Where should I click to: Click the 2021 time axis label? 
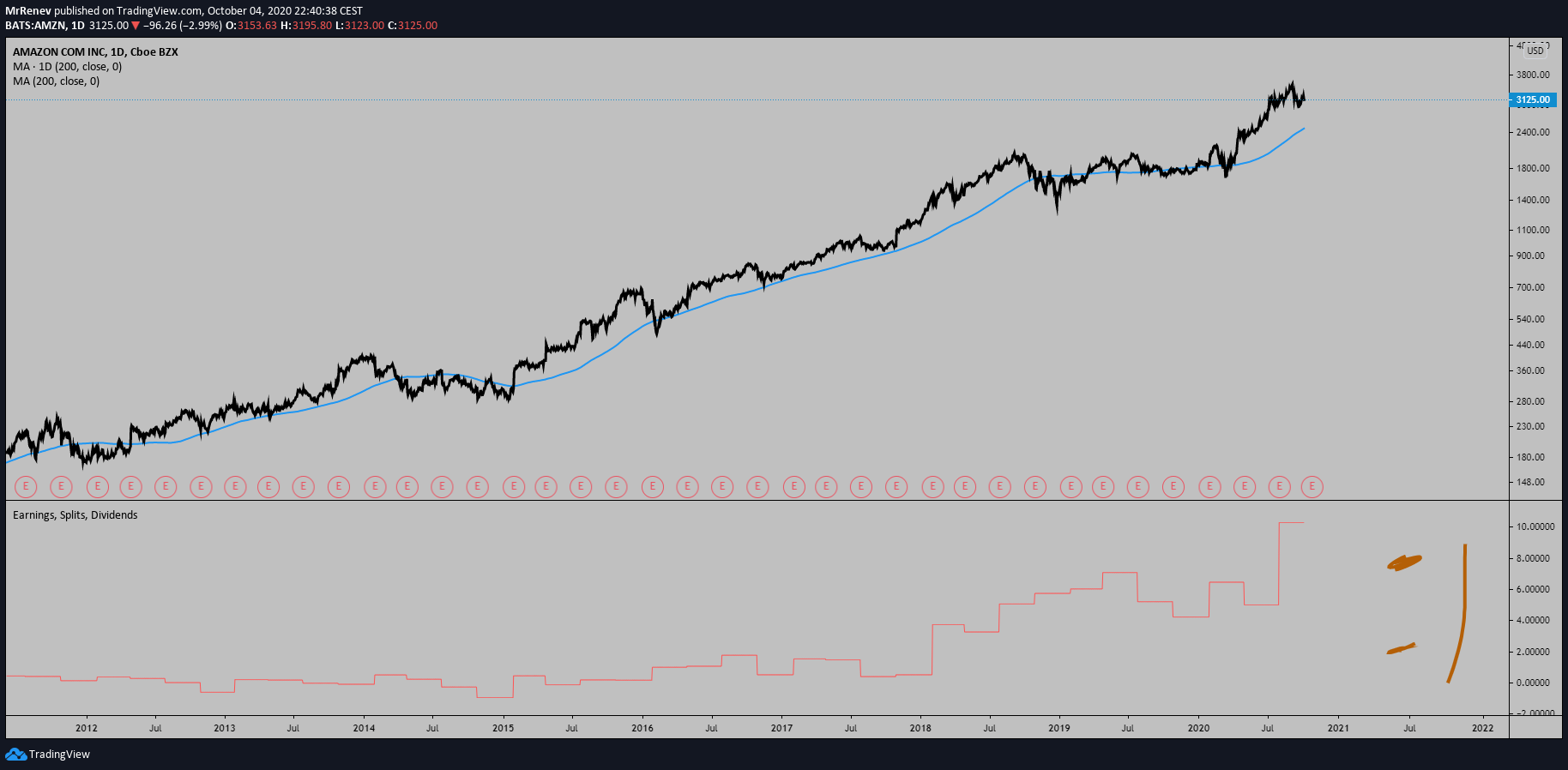pyautogui.click(x=1338, y=729)
